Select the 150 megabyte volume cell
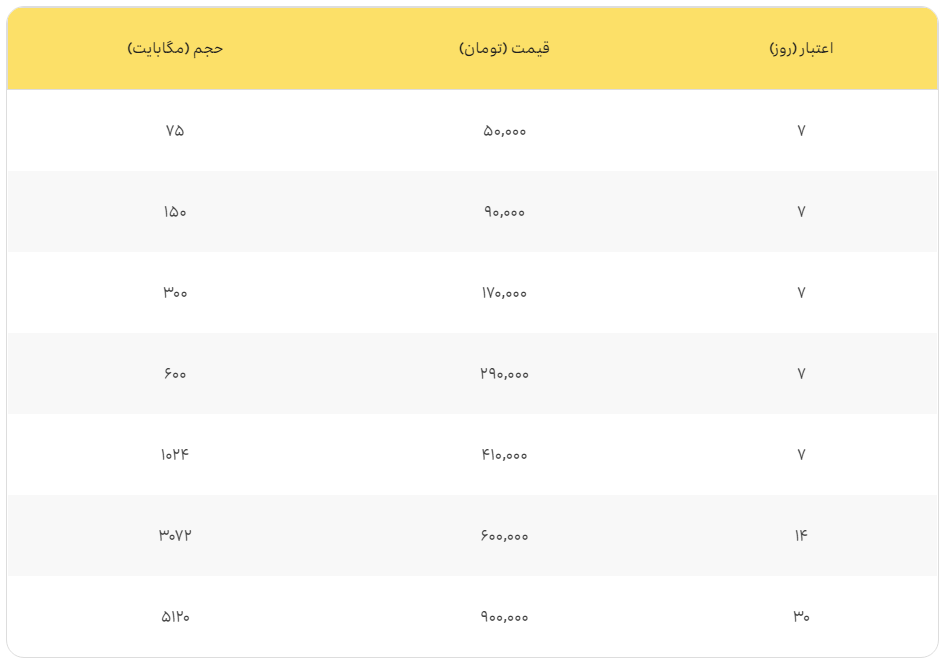 pyautogui.click(x=175, y=211)
